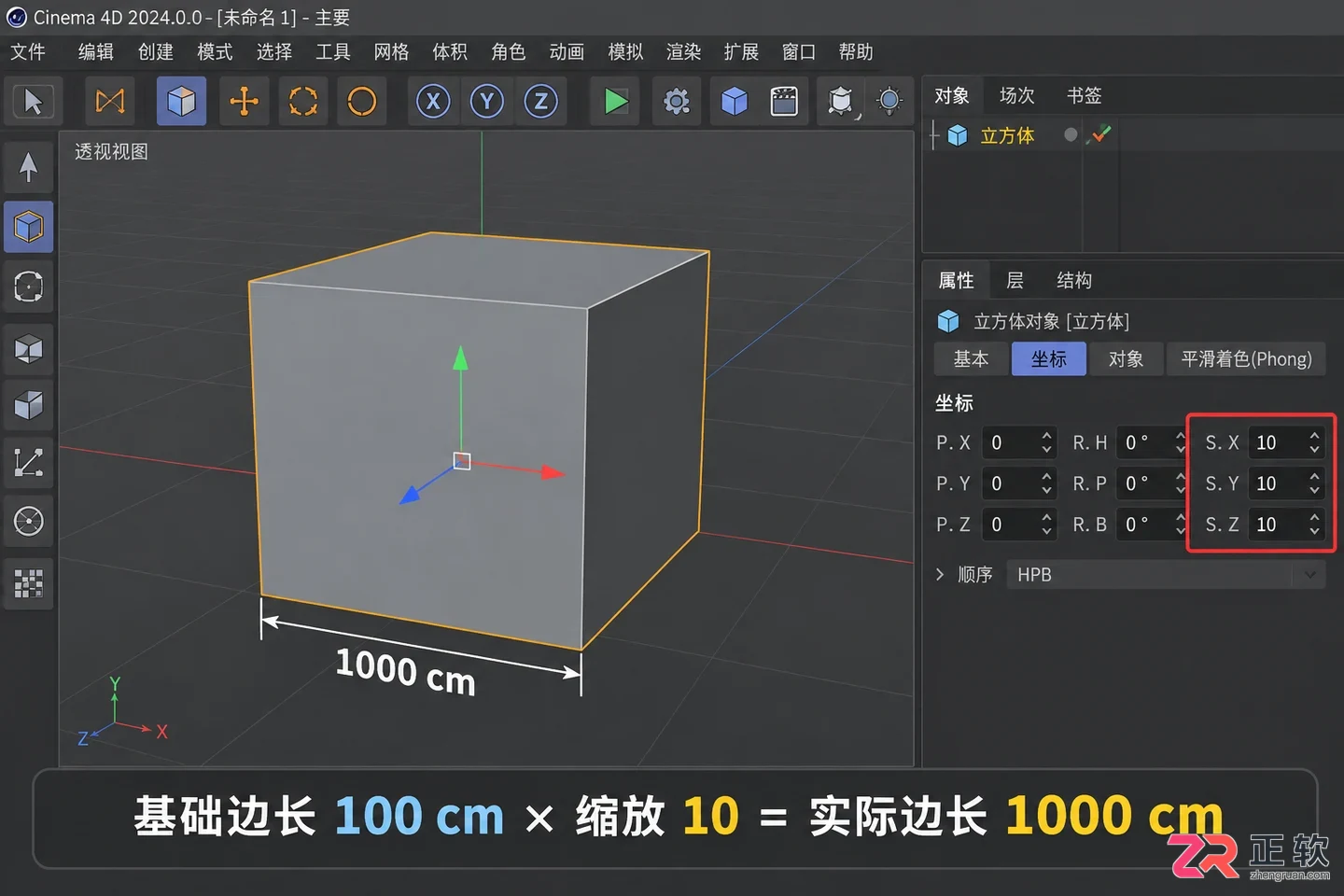Open the 角色 menu
This screenshot has height=896, width=1344.
point(509,52)
